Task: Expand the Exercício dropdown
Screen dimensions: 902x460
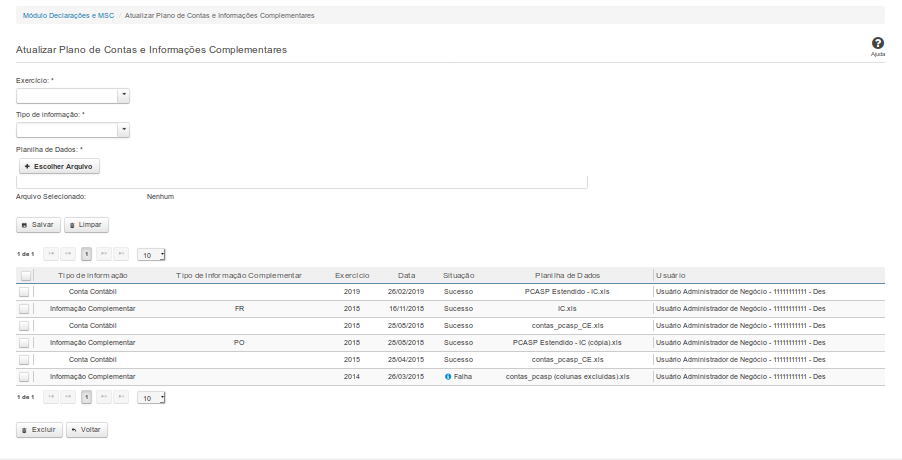Action: point(124,96)
